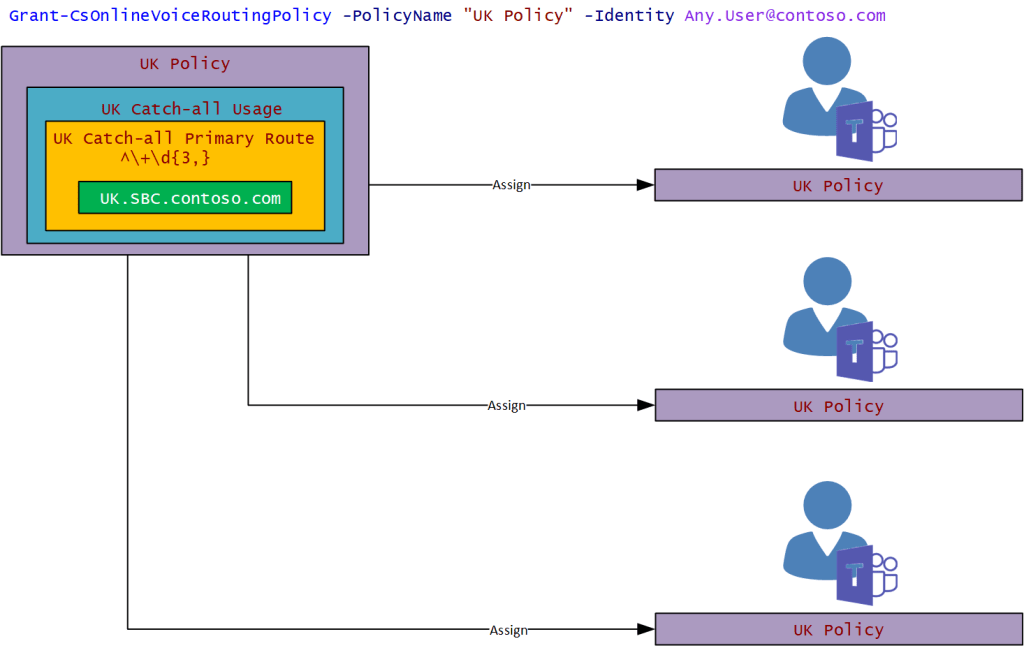Viewport: 1024px width, 648px height.
Task: Click the bottom Assign connector label
Action: click(x=508, y=630)
